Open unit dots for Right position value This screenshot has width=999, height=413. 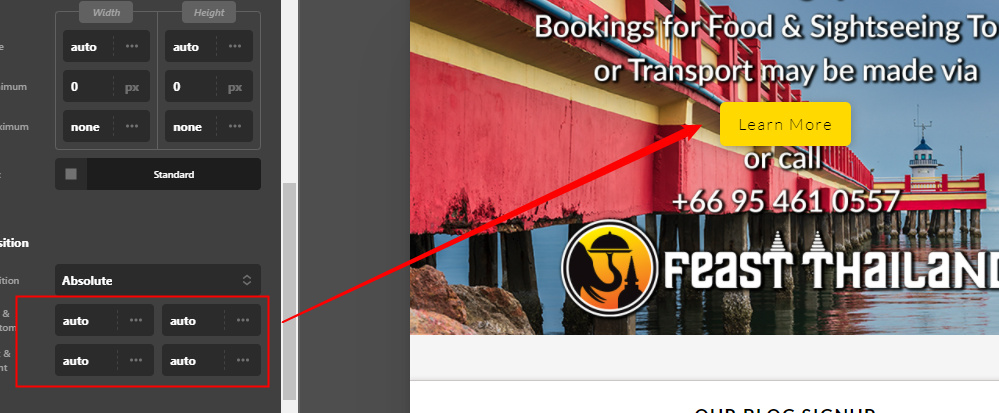pos(243,360)
